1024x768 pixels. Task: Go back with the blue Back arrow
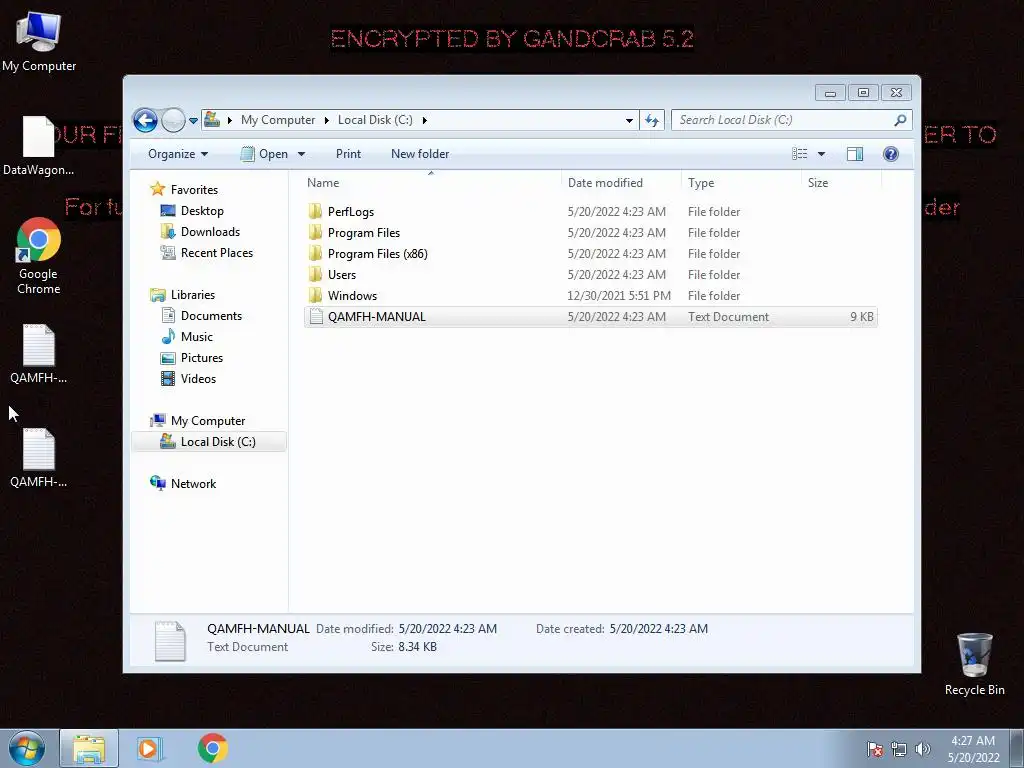145,120
